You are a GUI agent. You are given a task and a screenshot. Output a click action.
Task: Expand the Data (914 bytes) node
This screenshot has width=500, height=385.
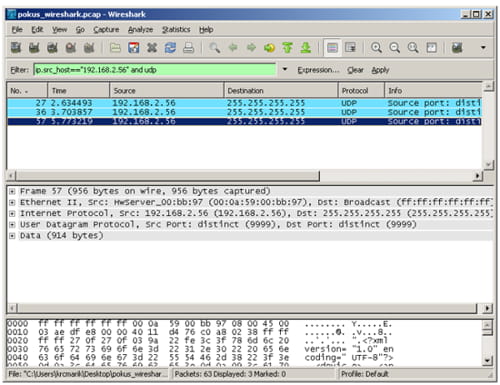(x=12, y=236)
